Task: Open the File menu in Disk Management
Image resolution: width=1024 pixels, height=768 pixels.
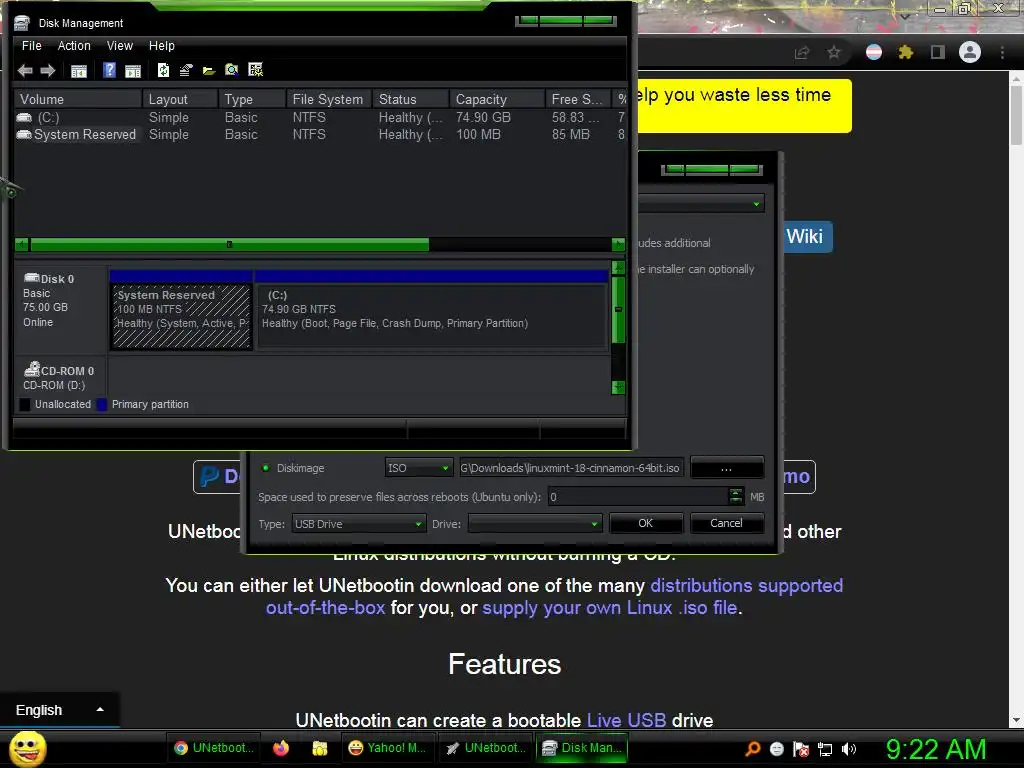Action: [x=31, y=46]
